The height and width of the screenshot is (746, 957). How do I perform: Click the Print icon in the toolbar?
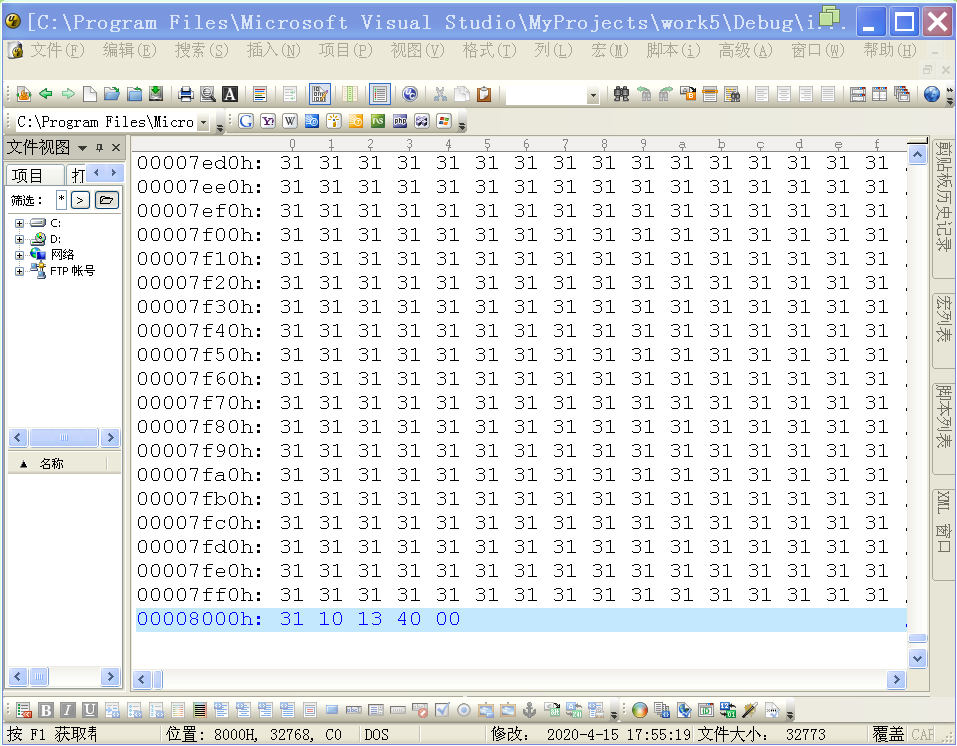pos(185,94)
